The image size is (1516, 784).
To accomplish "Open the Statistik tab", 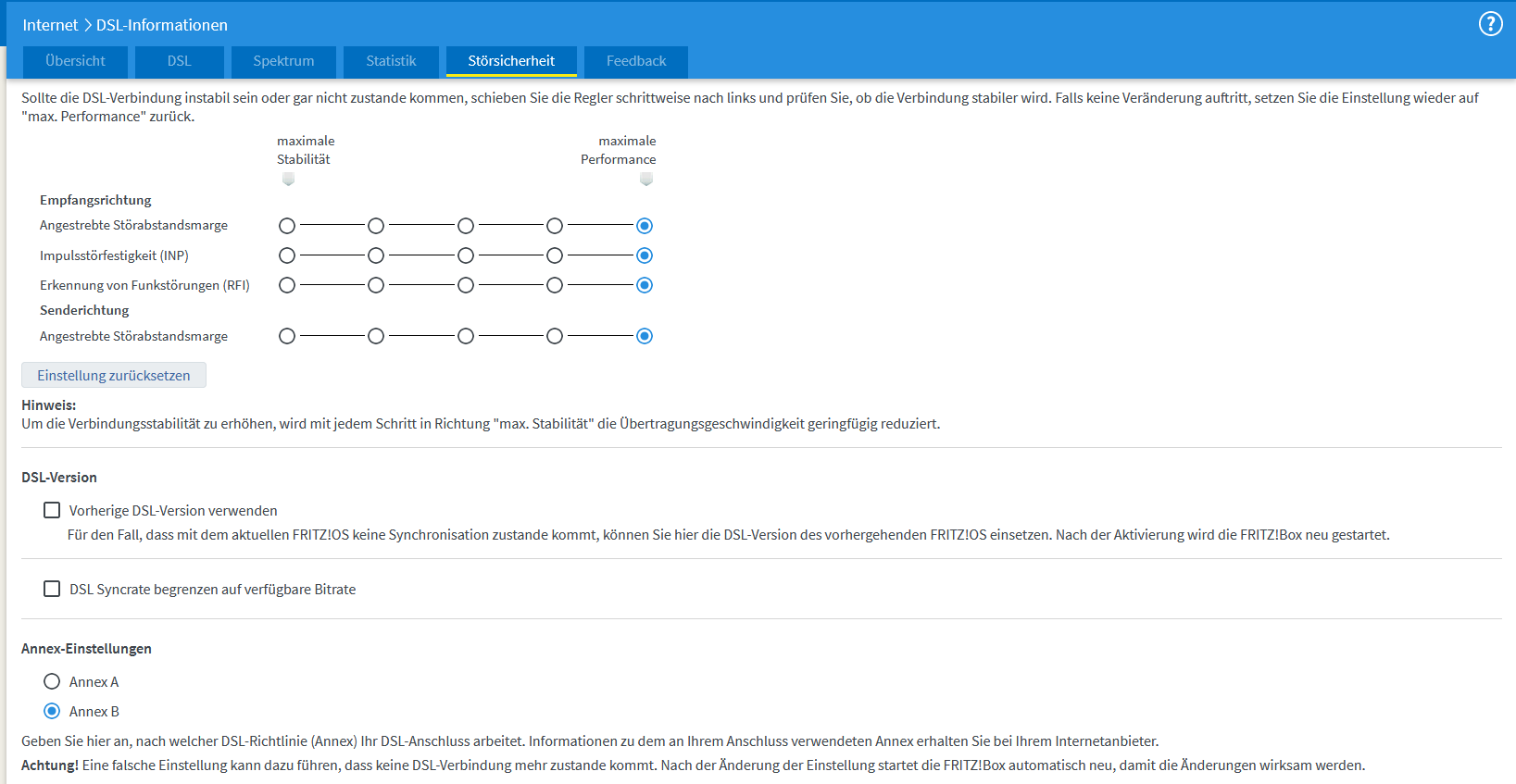I will (x=391, y=61).
